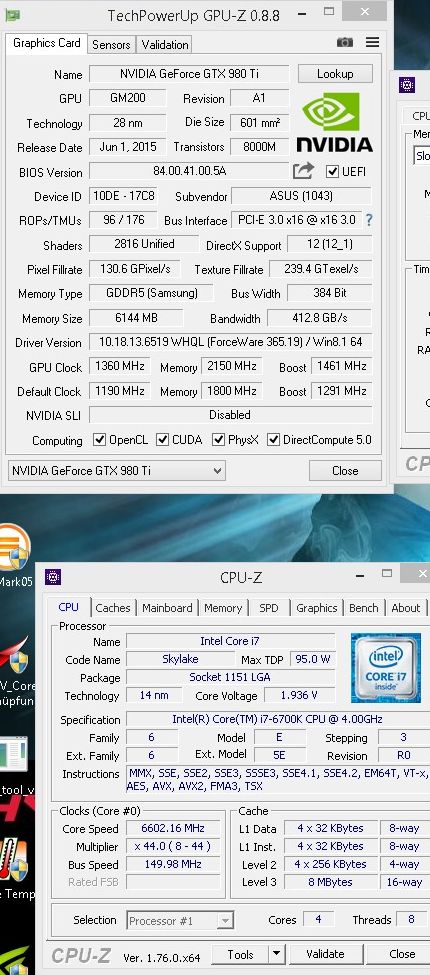
Task: Open the GPU-Z hamburger menu icon
Action: (372, 42)
